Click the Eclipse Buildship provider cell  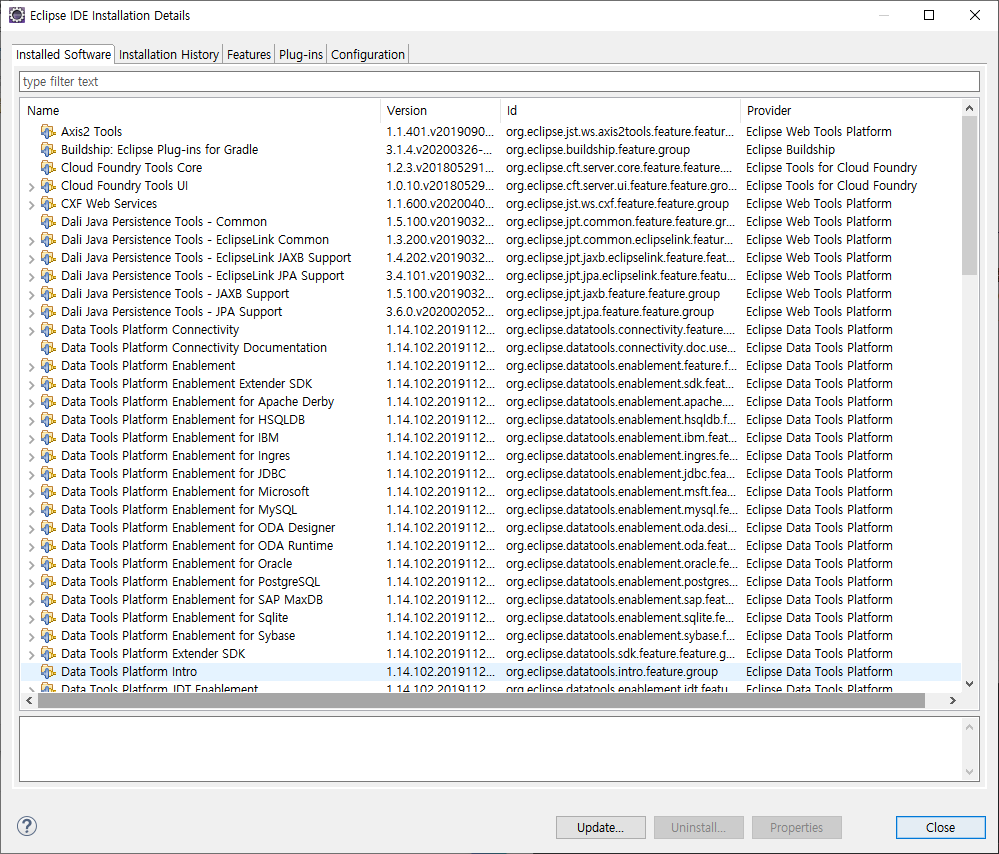pos(790,150)
